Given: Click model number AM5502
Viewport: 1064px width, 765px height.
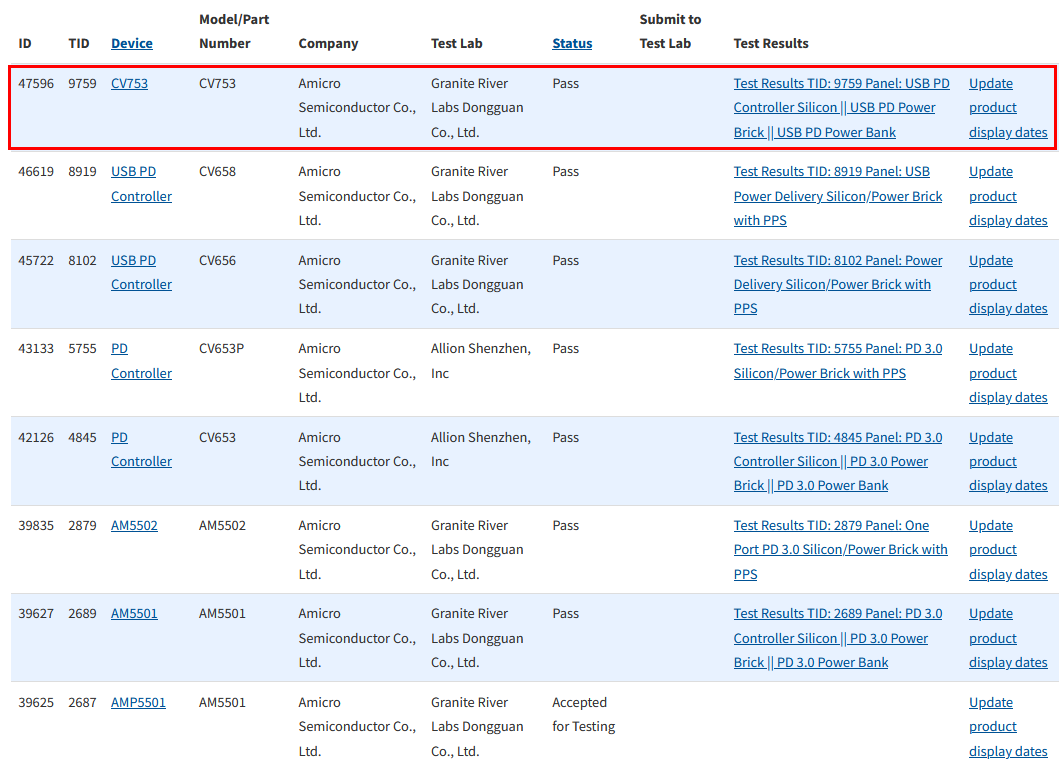Looking at the screenshot, I should tap(222, 525).
